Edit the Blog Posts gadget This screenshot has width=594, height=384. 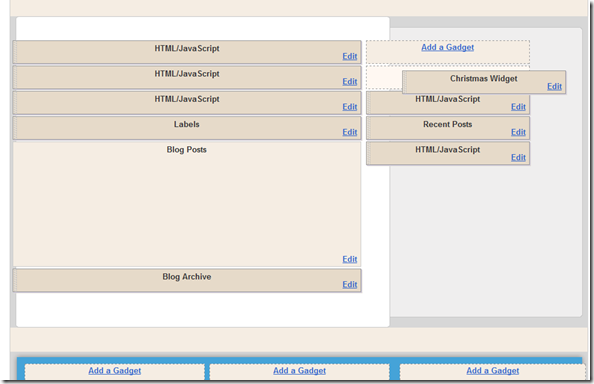click(350, 259)
